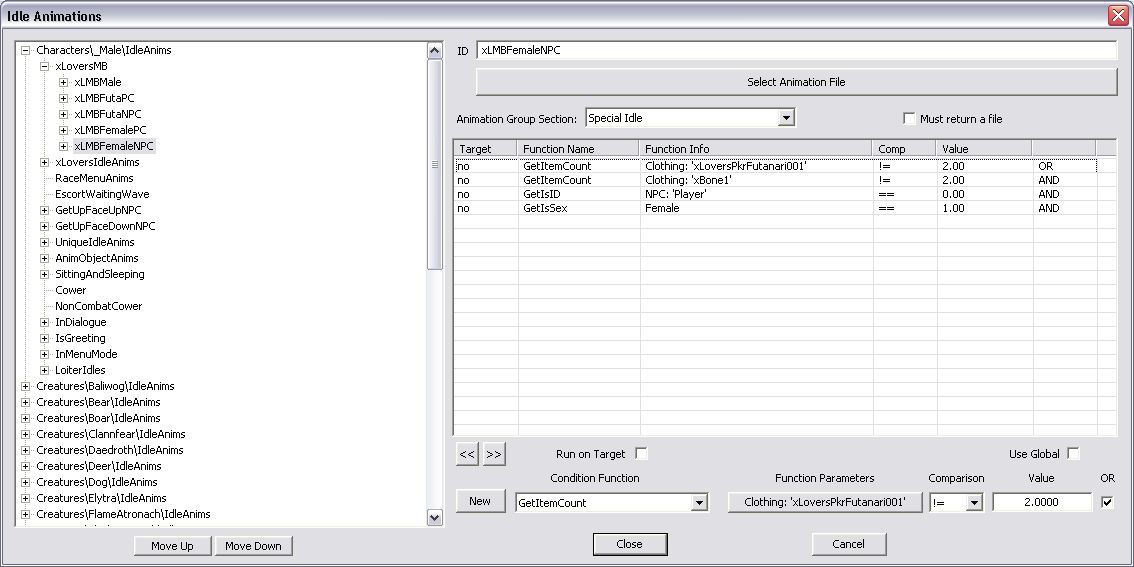Click the tree scrollbar up arrow
The image size is (1134, 567).
pyautogui.click(x=435, y=51)
